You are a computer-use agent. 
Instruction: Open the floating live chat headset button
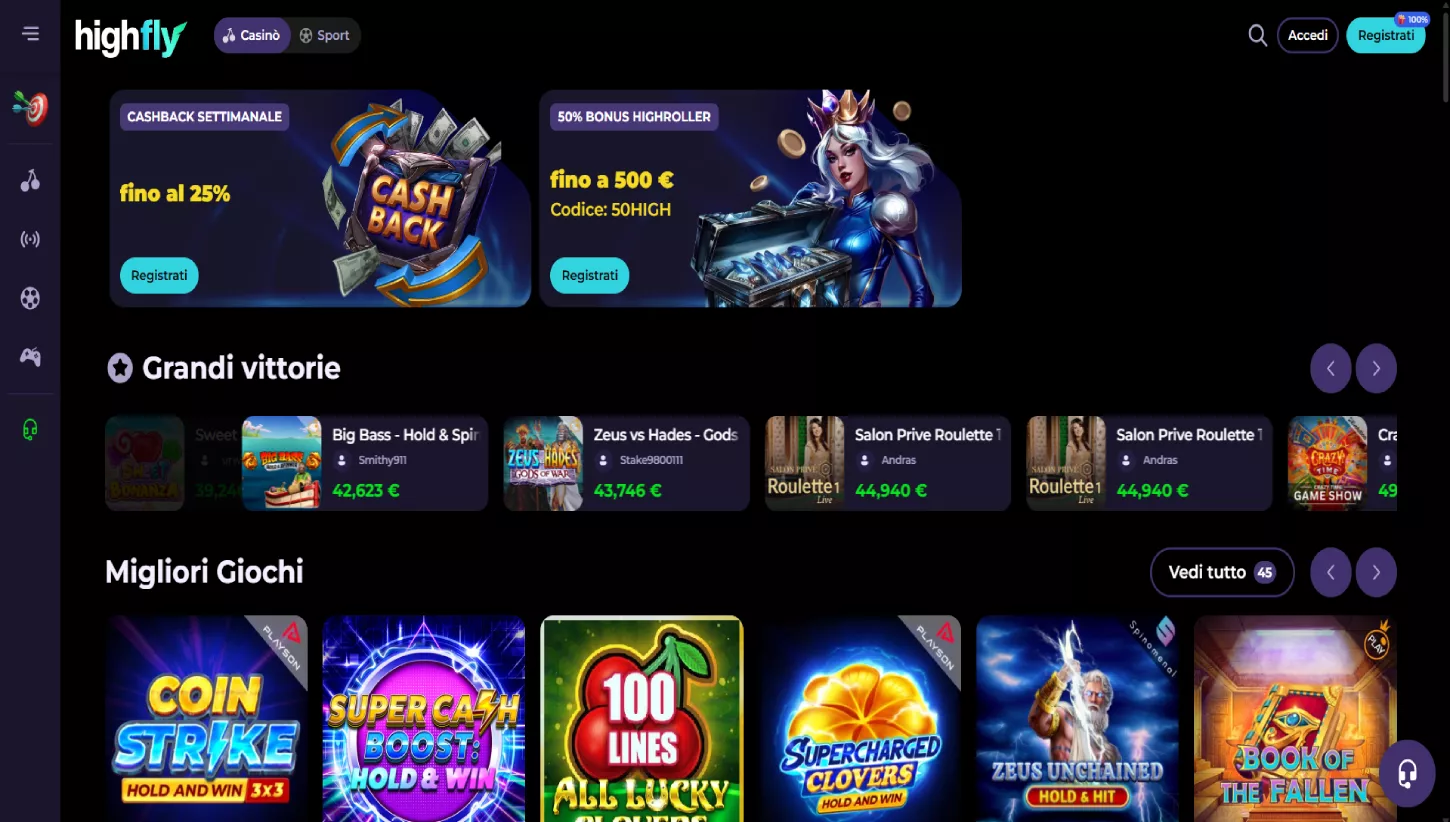(x=1407, y=773)
